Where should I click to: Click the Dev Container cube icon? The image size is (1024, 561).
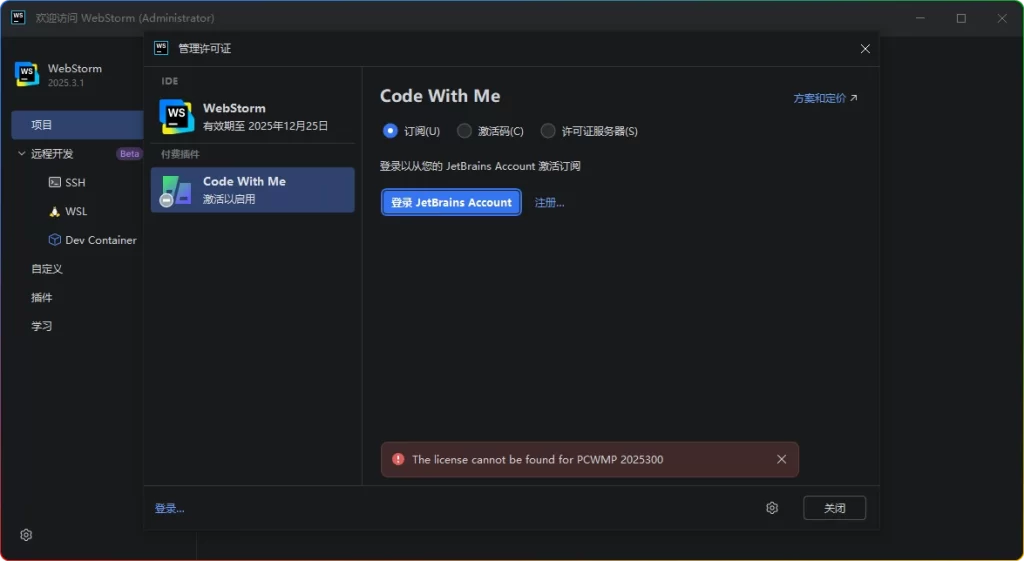(x=55, y=240)
